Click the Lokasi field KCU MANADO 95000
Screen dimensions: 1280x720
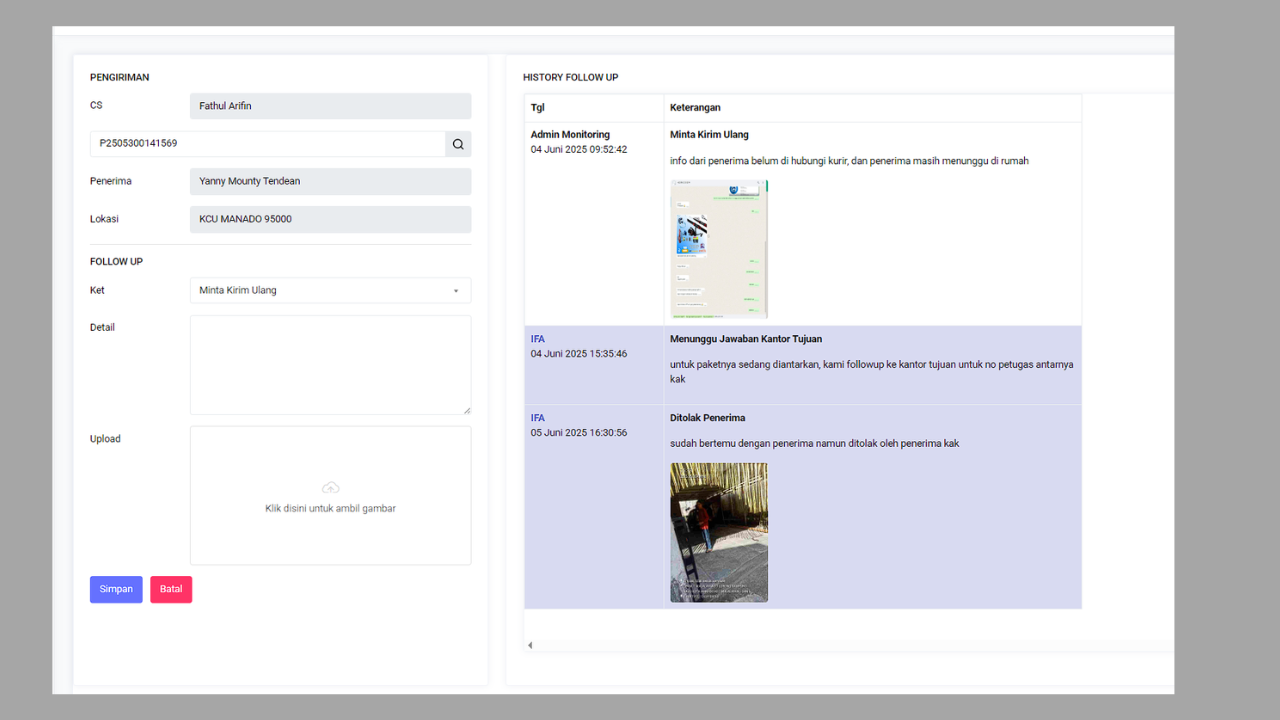pos(330,219)
